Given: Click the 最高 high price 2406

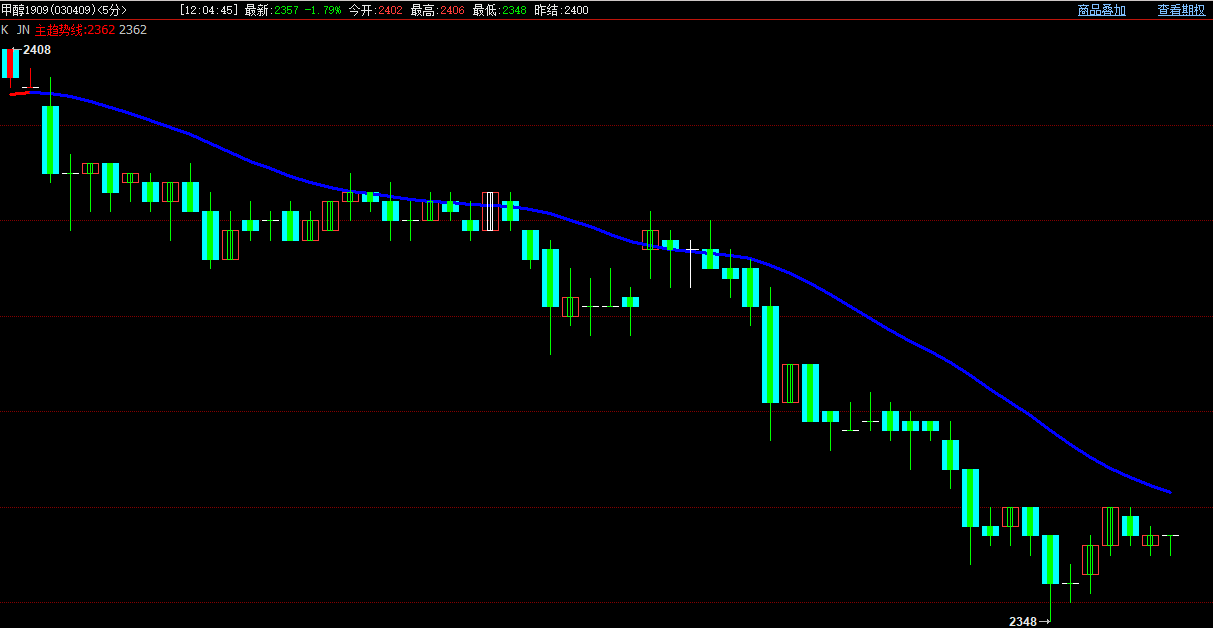Looking at the screenshot, I should (x=451, y=10).
